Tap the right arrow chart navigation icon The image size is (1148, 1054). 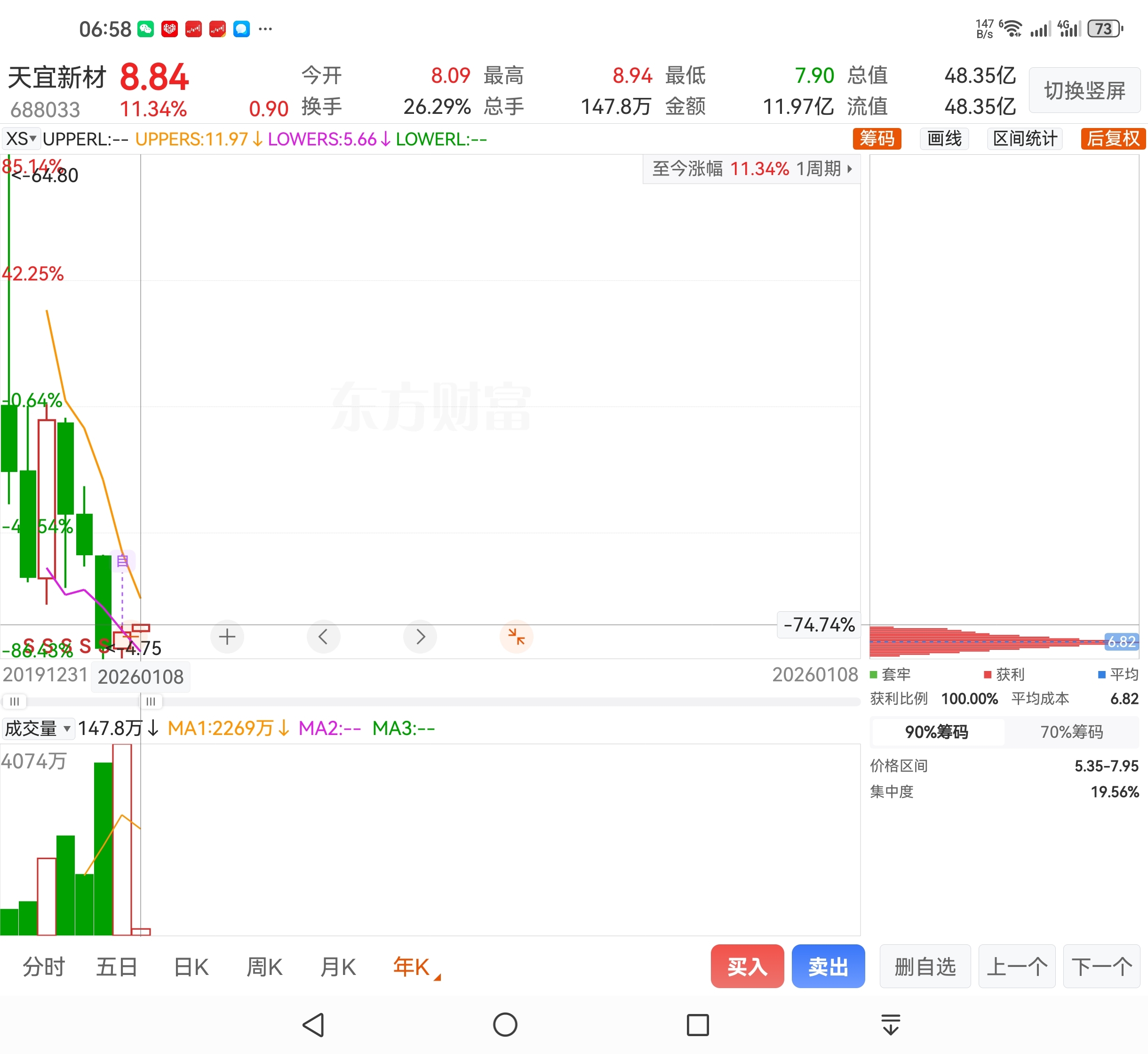pyautogui.click(x=420, y=637)
